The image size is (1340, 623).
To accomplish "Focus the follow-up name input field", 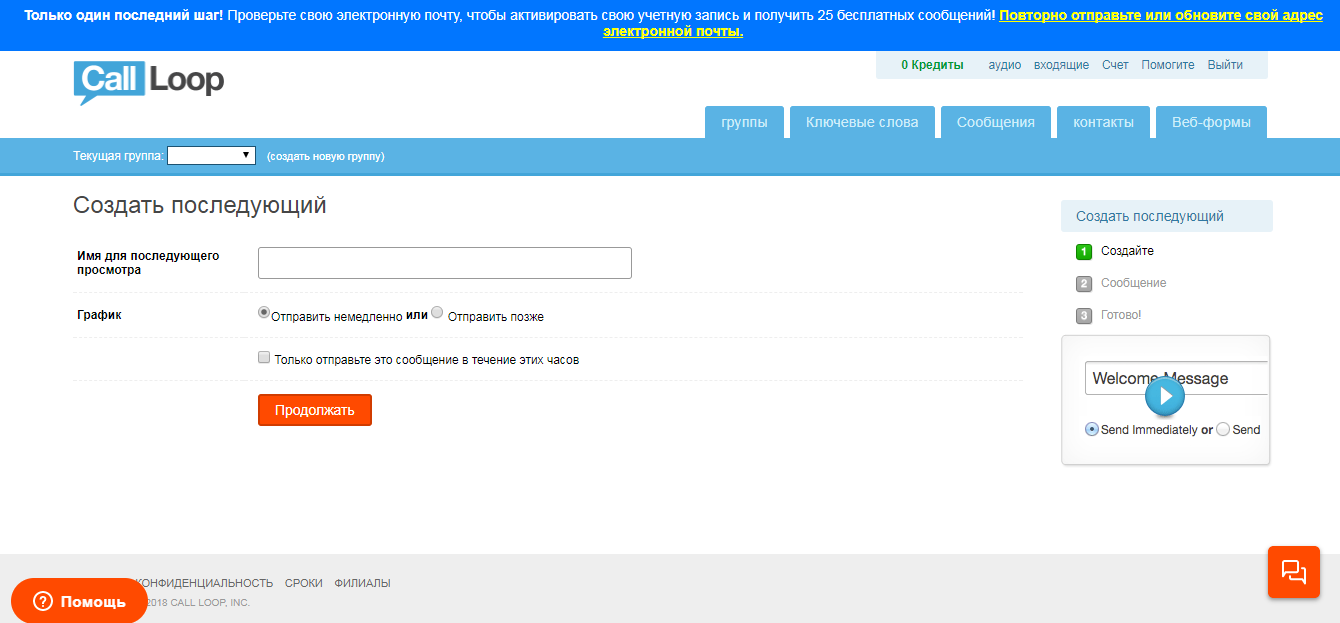I will point(445,263).
